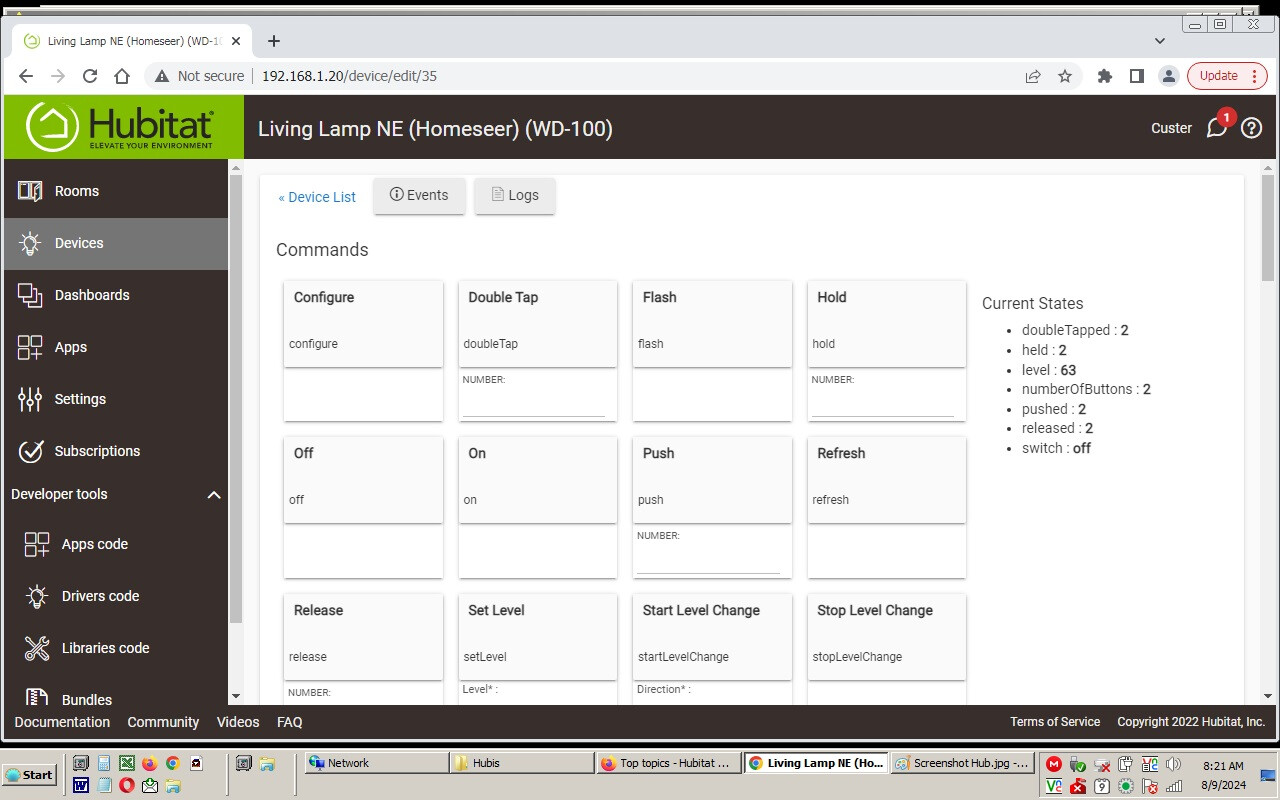Open the Documentation footer link
The height and width of the screenshot is (800, 1280).
pyautogui.click(x=62, y=722)
